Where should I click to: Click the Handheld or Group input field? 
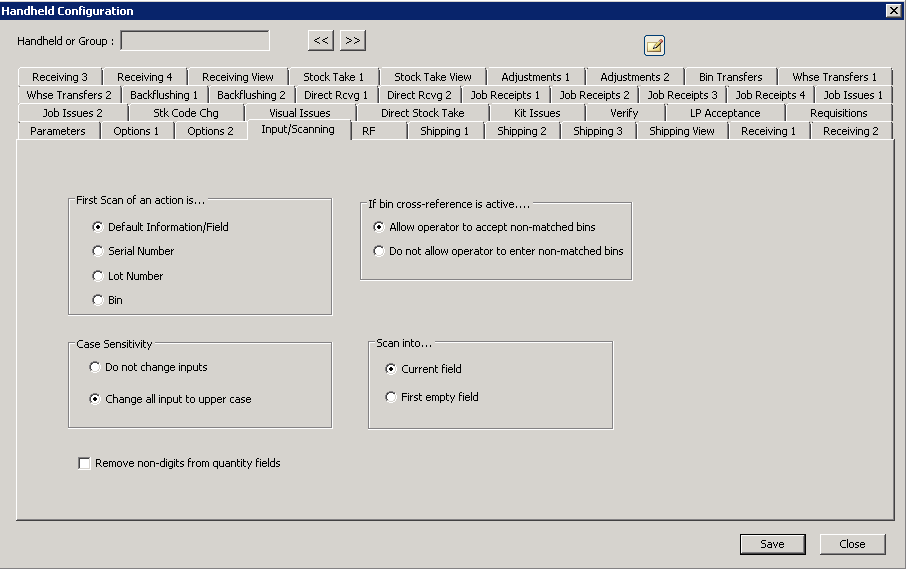195,41
